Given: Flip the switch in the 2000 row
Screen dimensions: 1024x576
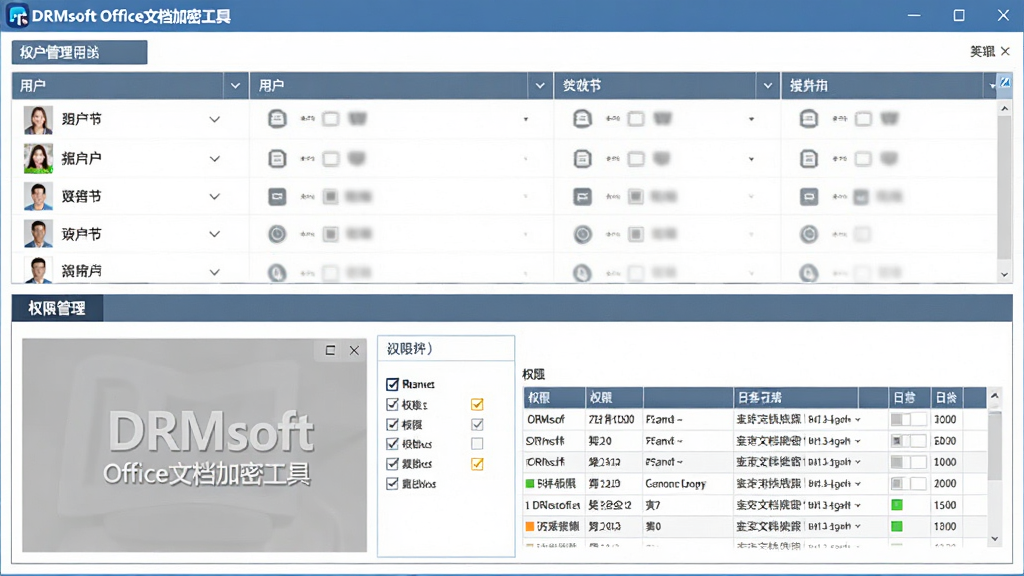Looking at the screenshot, I should 908,483.
